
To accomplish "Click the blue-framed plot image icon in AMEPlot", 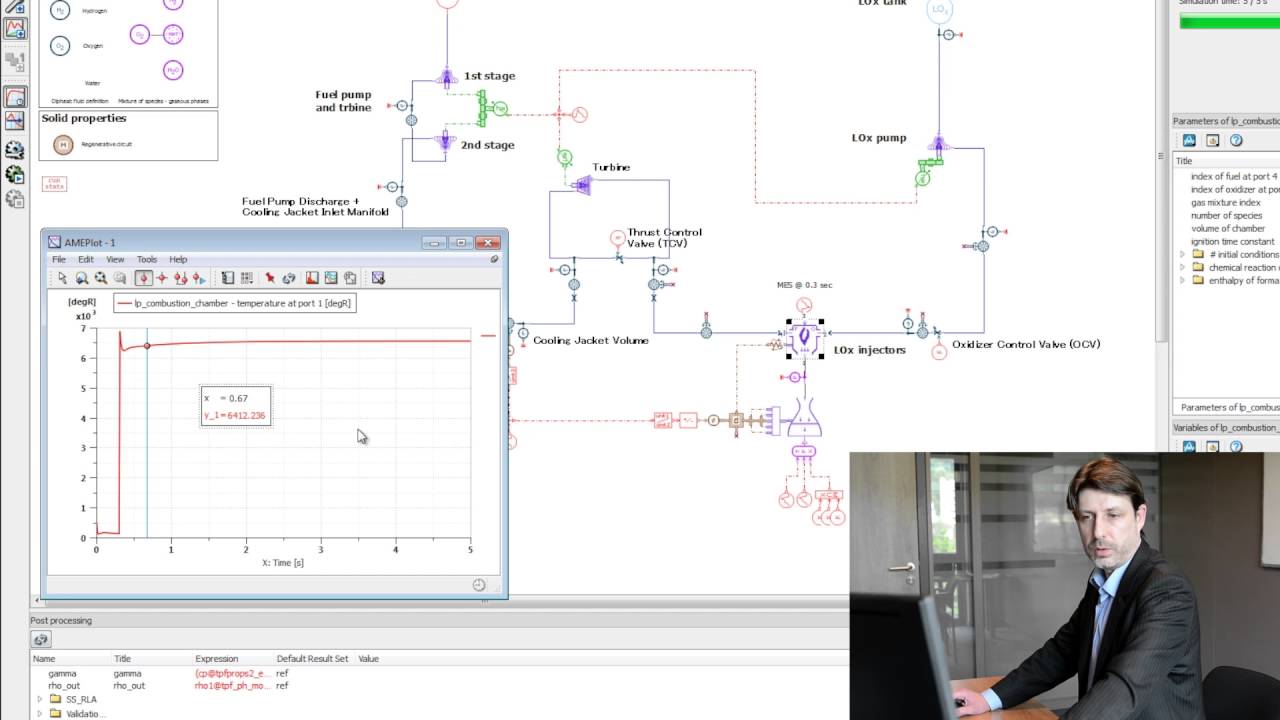I will (x=331, y=278).
